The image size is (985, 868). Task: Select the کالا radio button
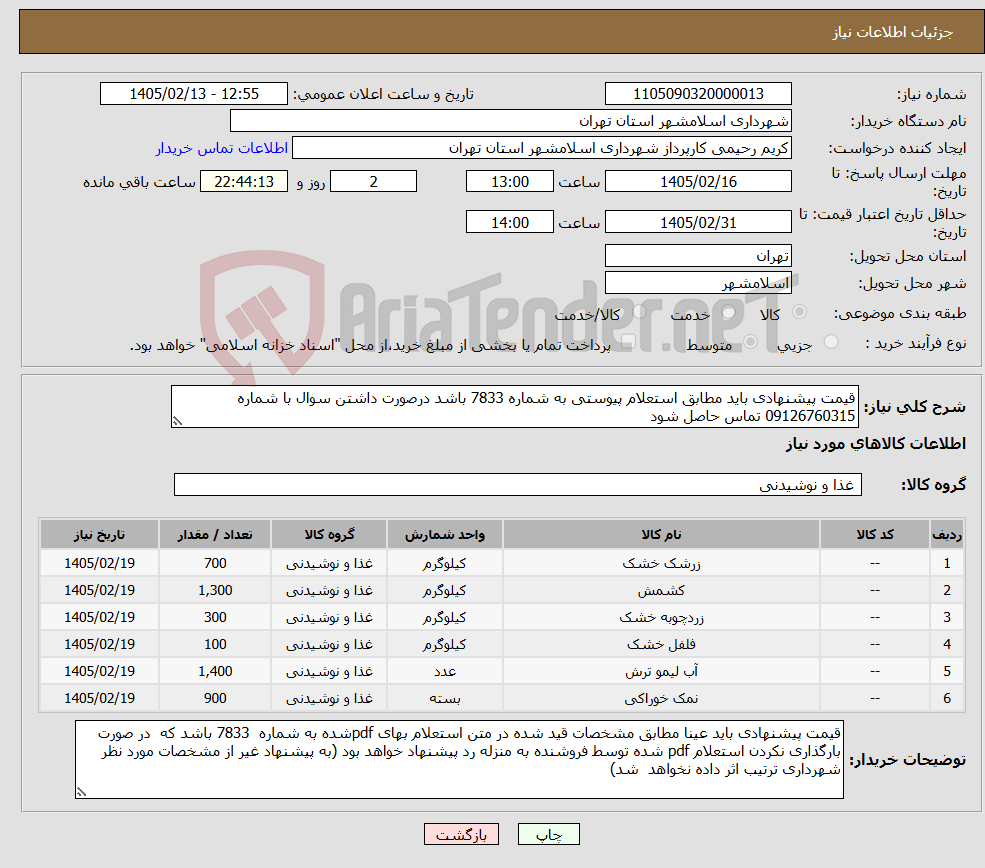point(800,312)
